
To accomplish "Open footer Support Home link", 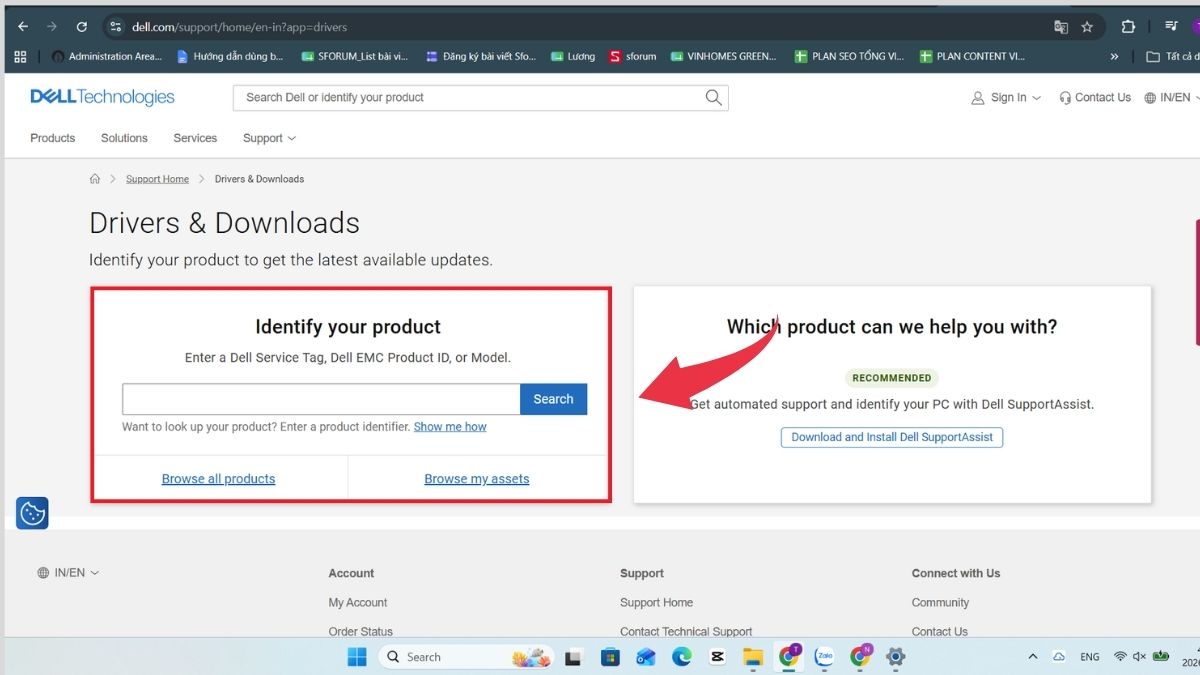I will click(x=656, y=602).
